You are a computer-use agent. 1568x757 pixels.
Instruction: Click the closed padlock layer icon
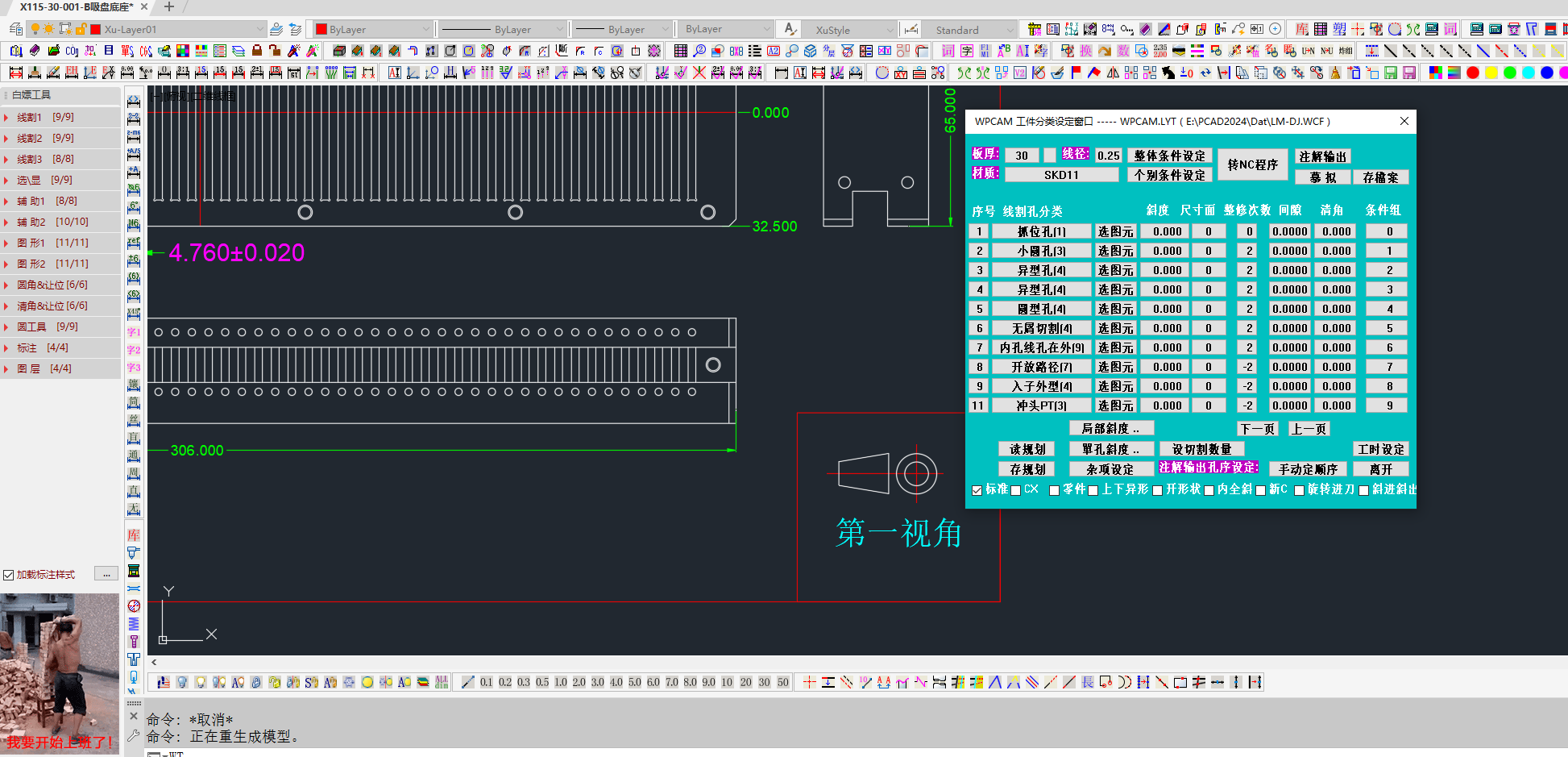coord(257,51)
